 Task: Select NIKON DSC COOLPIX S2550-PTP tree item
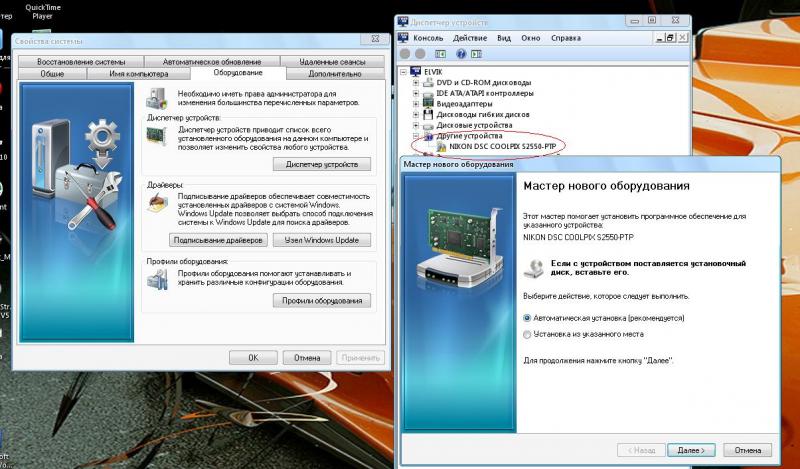[x=501, y=146]
